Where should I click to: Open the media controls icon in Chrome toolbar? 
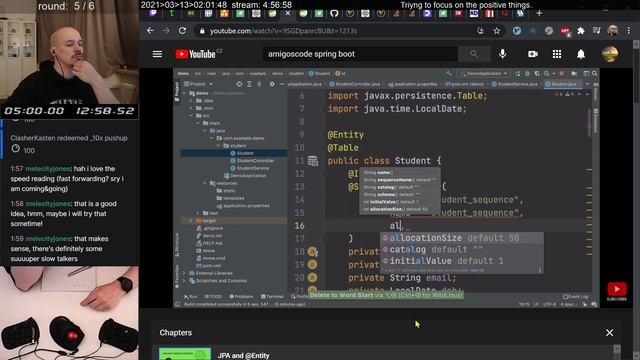click(596, 31)
